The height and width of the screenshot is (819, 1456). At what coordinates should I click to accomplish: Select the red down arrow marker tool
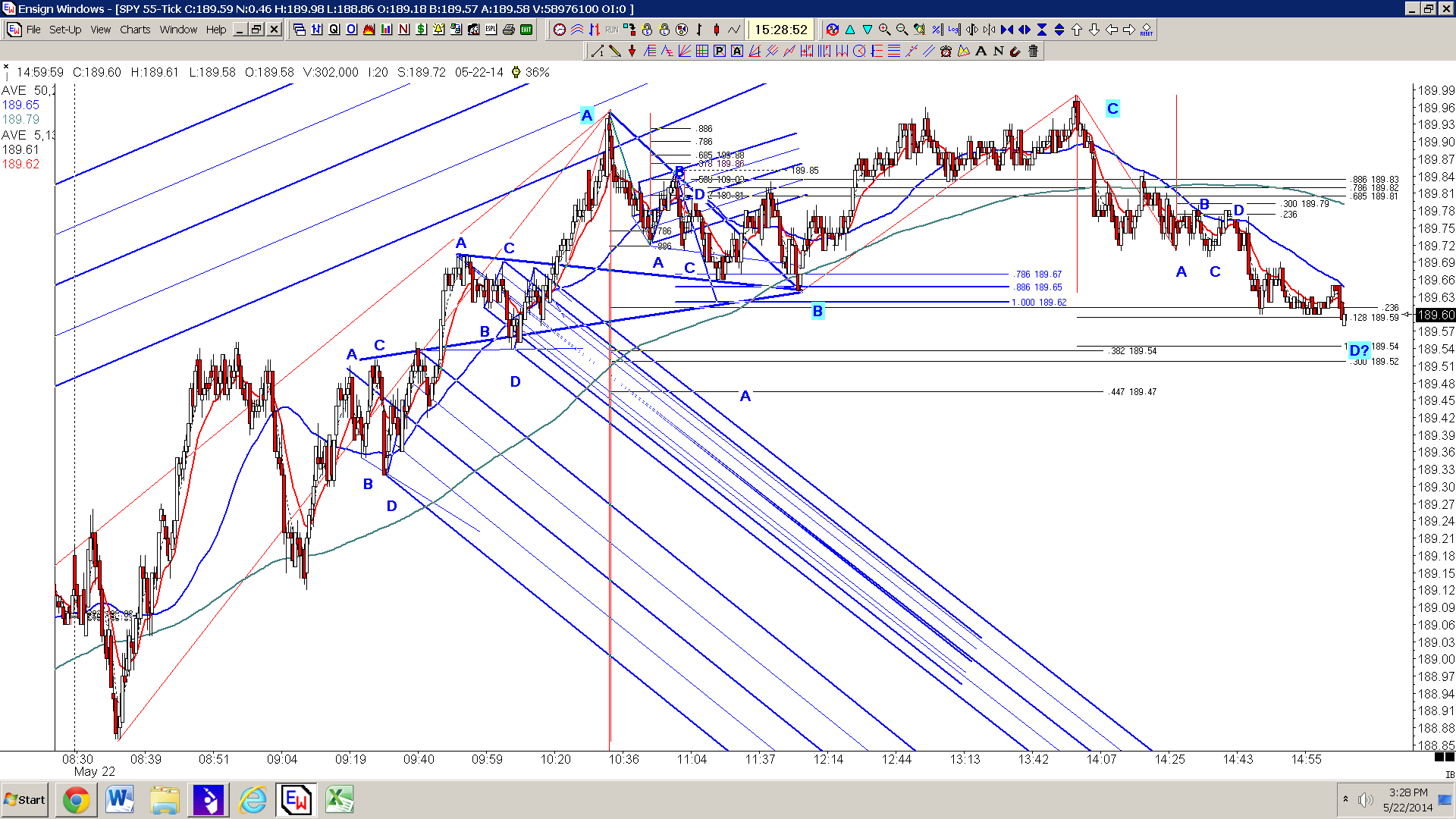tap(632, 51)
